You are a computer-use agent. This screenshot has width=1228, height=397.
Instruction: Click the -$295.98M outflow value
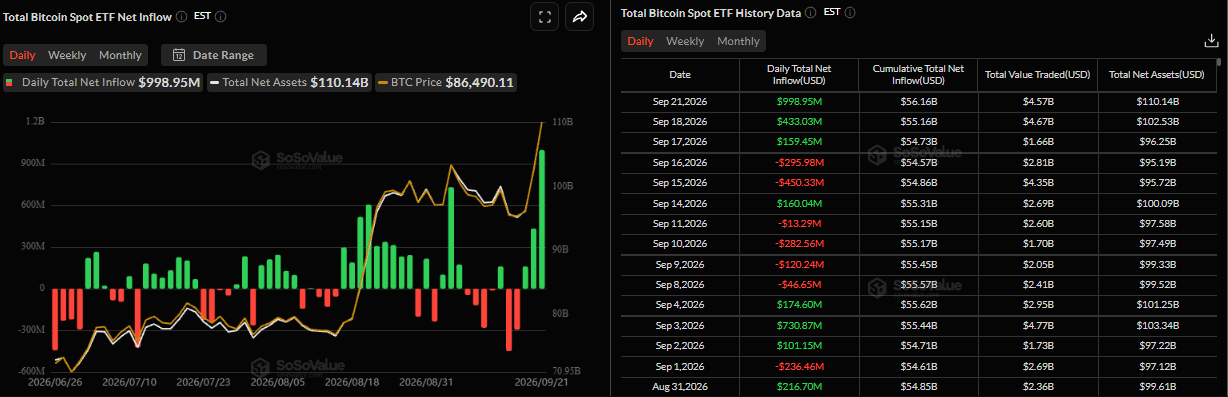coord(799,162)
